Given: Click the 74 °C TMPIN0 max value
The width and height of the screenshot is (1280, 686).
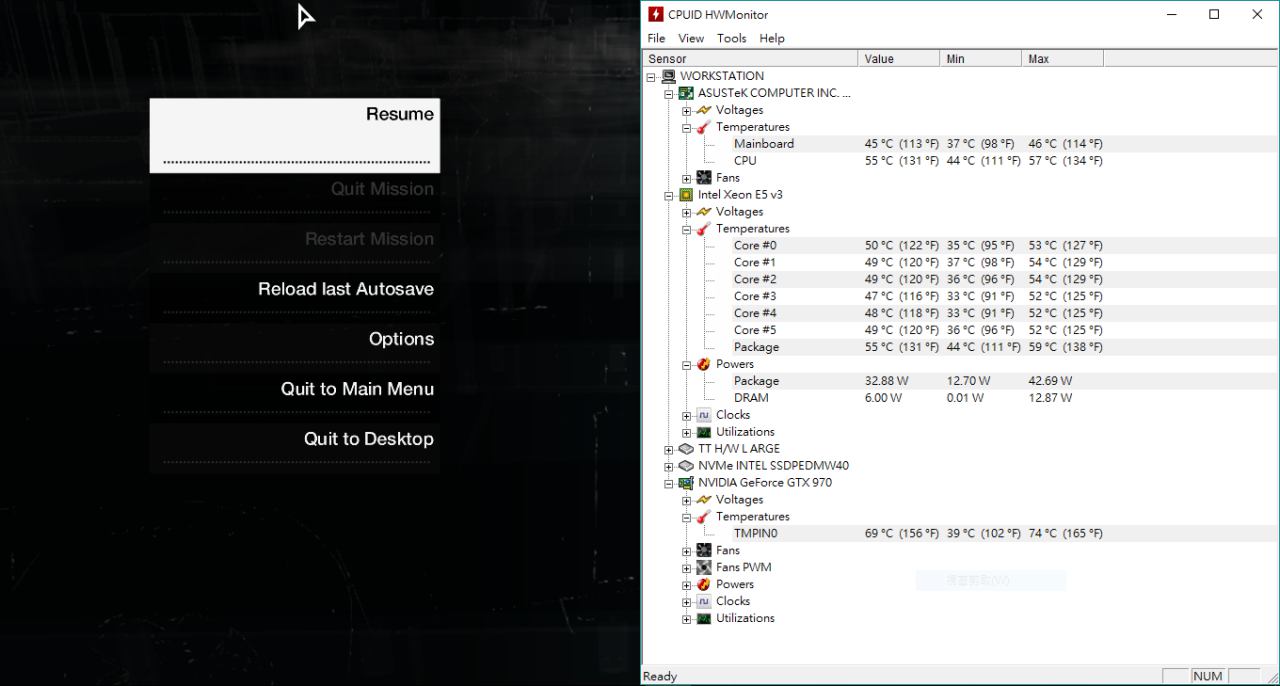Looking at the screenshot, I should 1065,534.
